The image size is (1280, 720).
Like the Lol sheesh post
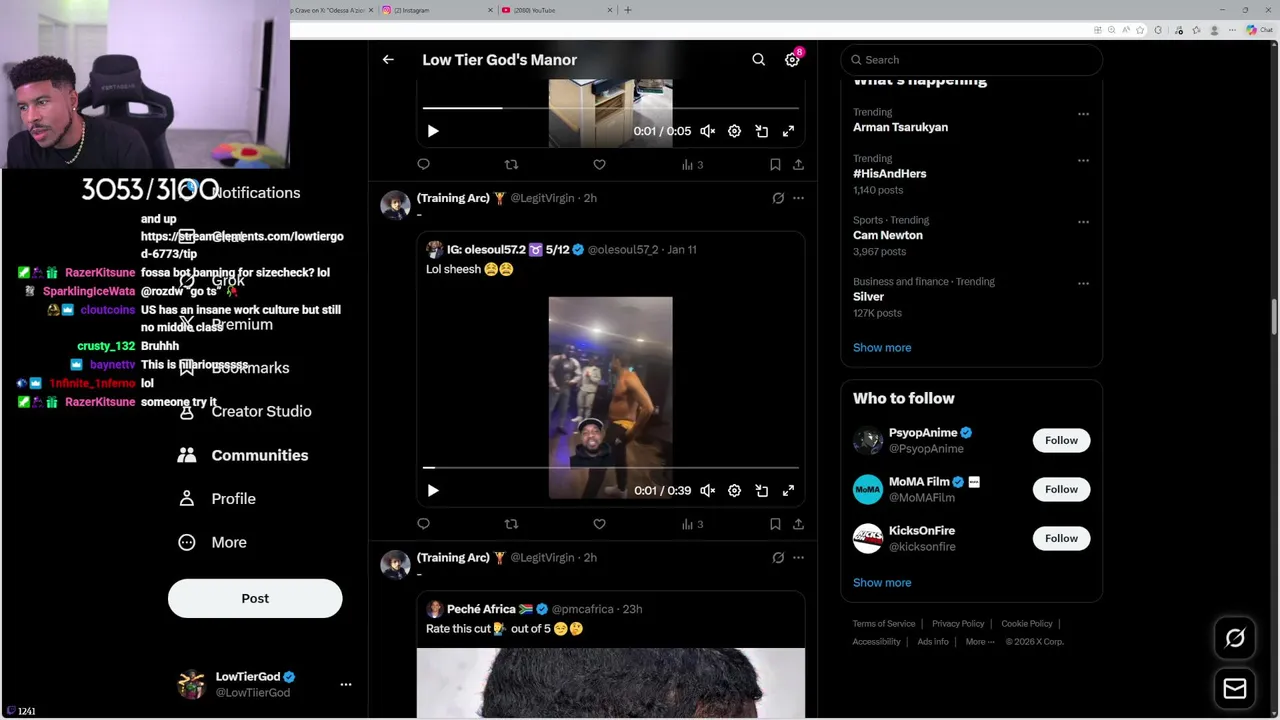599,524
